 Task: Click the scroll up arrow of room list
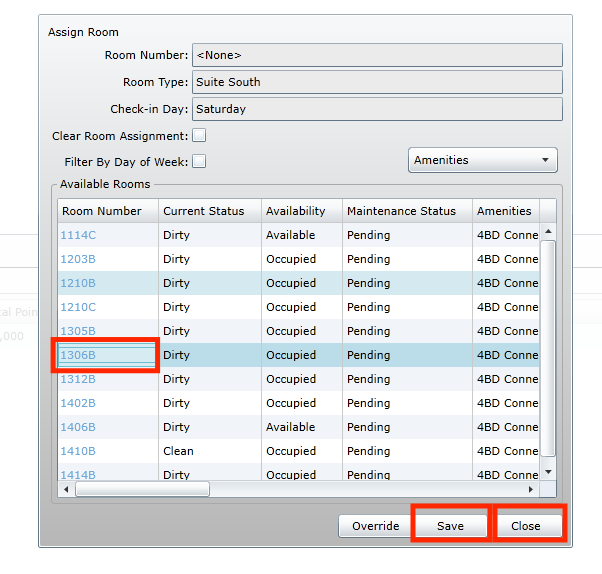click(548, 231)
